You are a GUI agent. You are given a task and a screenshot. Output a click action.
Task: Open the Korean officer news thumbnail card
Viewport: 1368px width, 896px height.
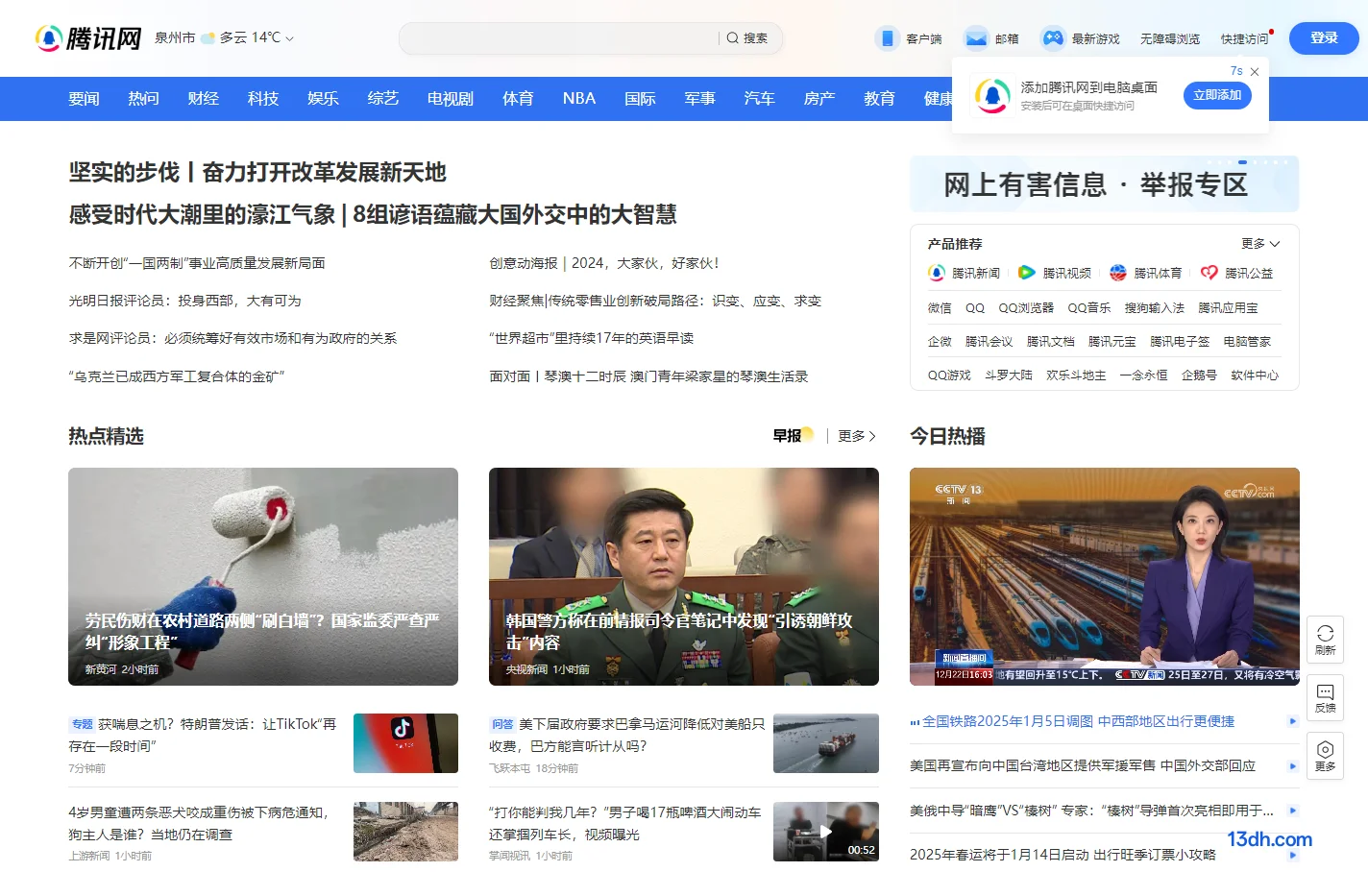(x=684, y=576)
